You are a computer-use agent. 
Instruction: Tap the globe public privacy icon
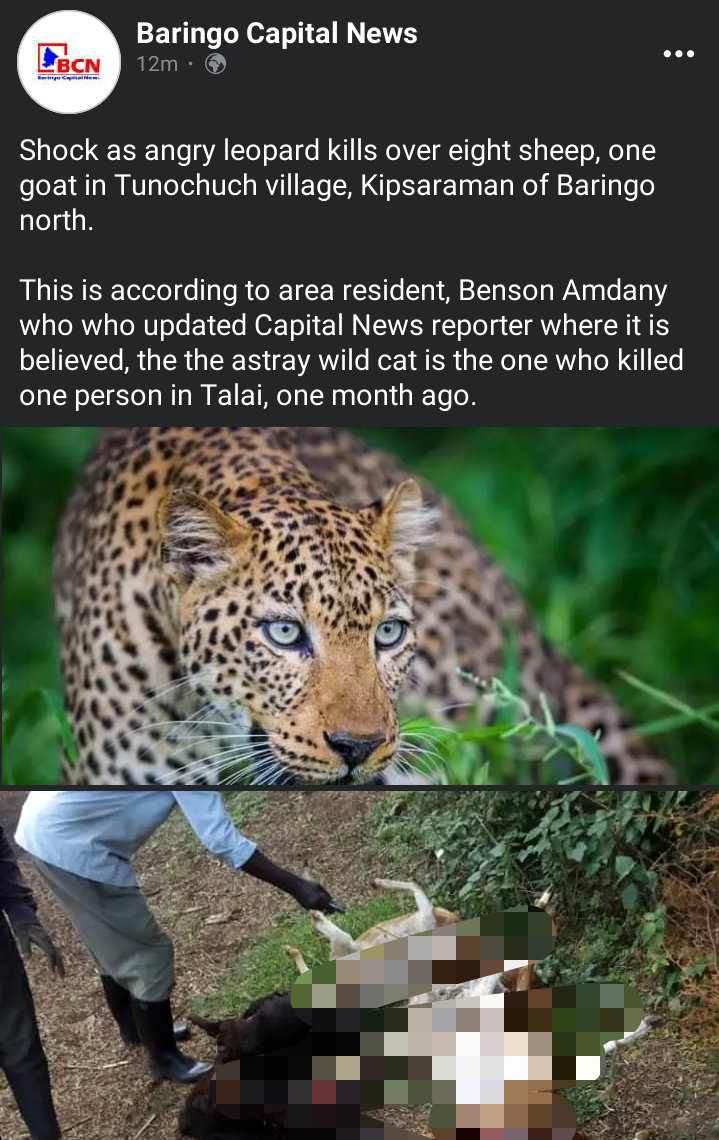(x=215, y=64)
